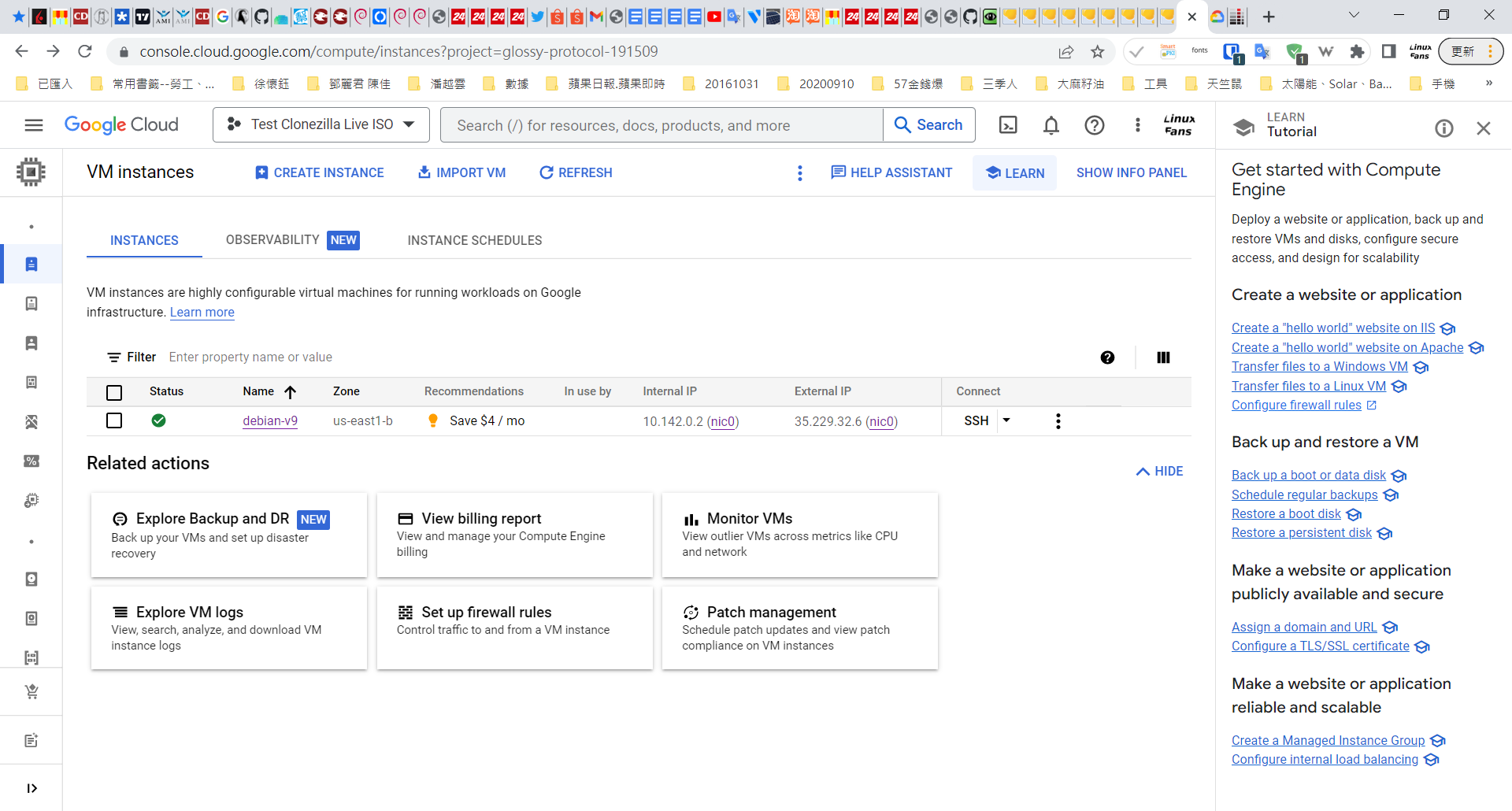Viewport: 1512px width, 811px height.
Task: Open the help question mark menu
Action: [1095, 125]
